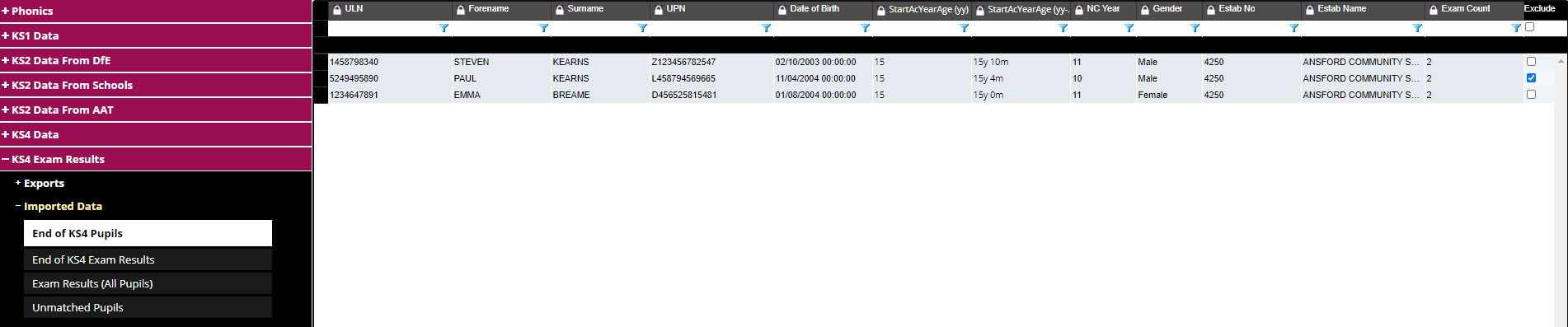Sort by the NC Year column header

(x=1102, y=9)
